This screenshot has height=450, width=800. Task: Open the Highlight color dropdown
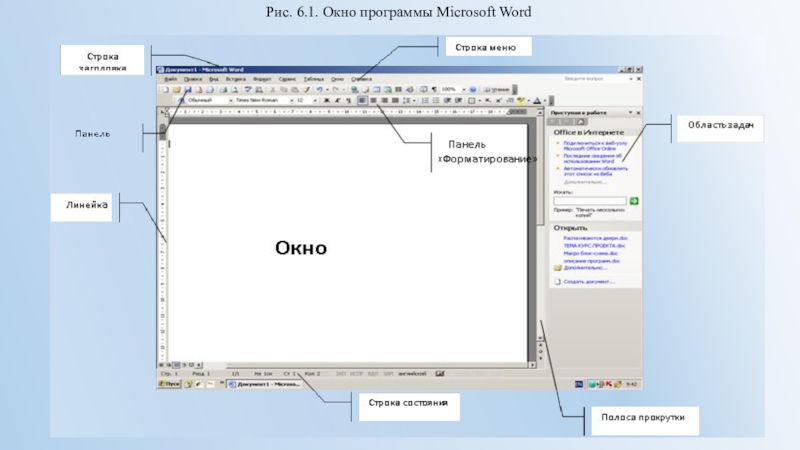529,101
